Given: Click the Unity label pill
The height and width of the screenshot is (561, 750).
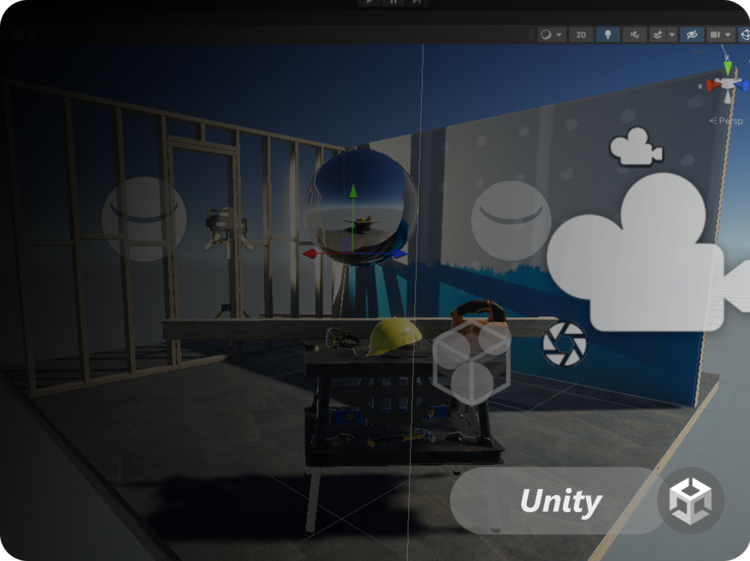Looking at the screenshot, I should tap(557, 501).
